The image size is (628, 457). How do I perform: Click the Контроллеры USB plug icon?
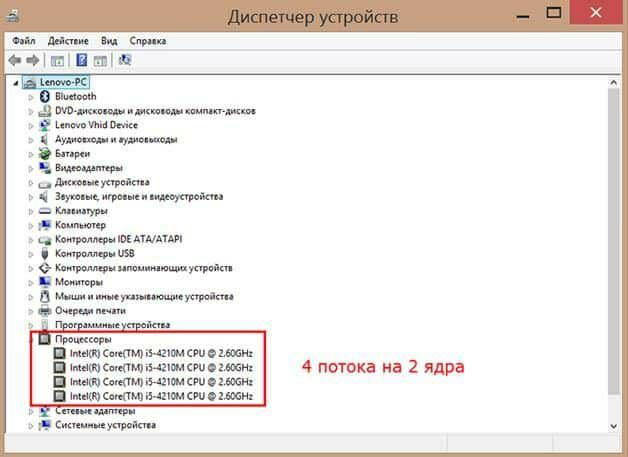coord(45,254)
